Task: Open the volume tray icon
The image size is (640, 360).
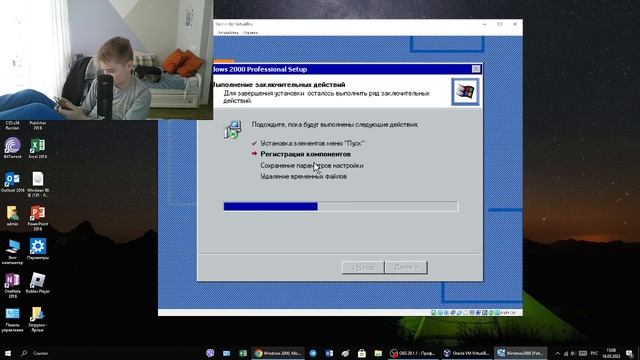Action: click(x=573, y=353)
